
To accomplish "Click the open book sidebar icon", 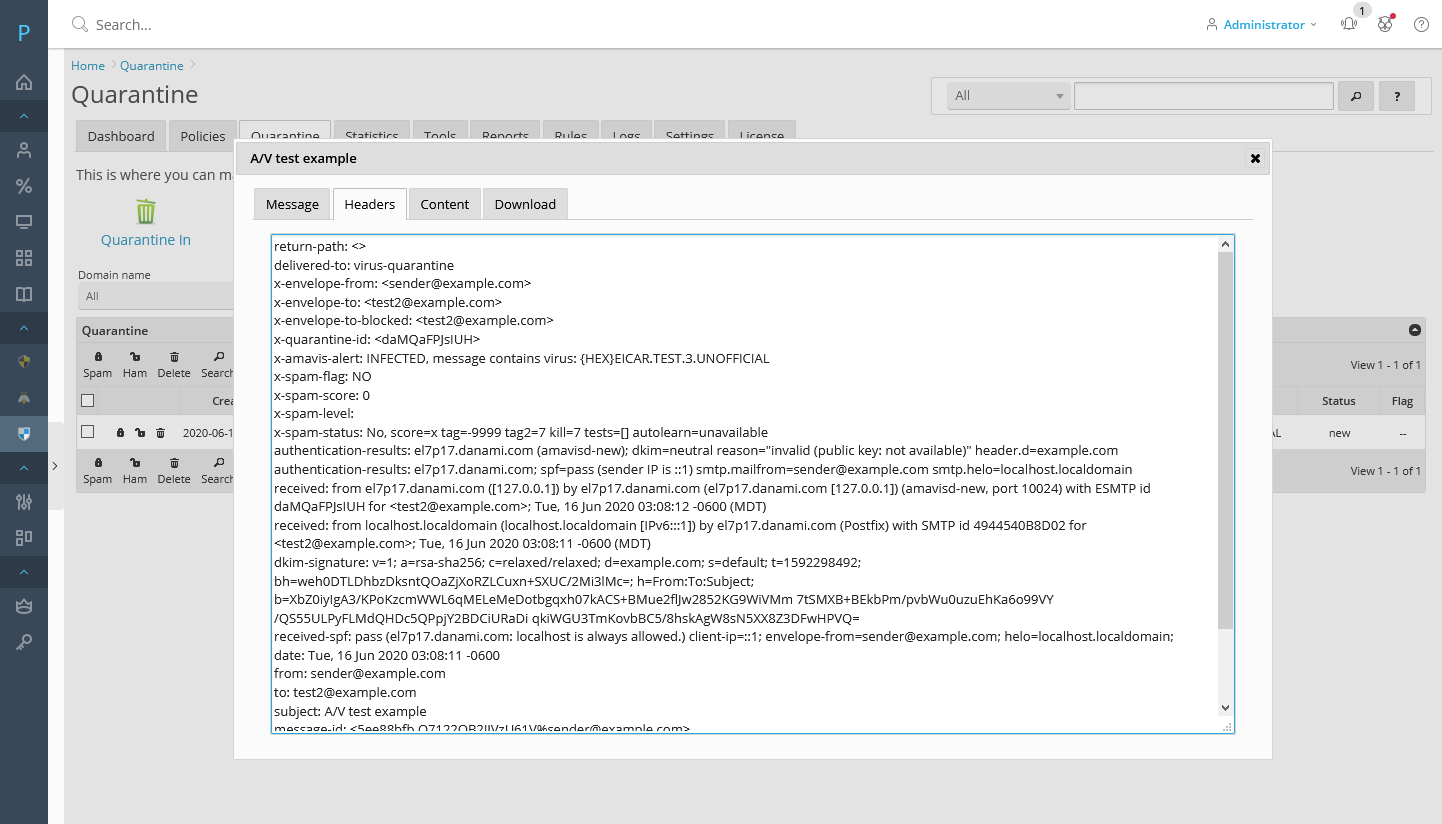I will [24, 294].
